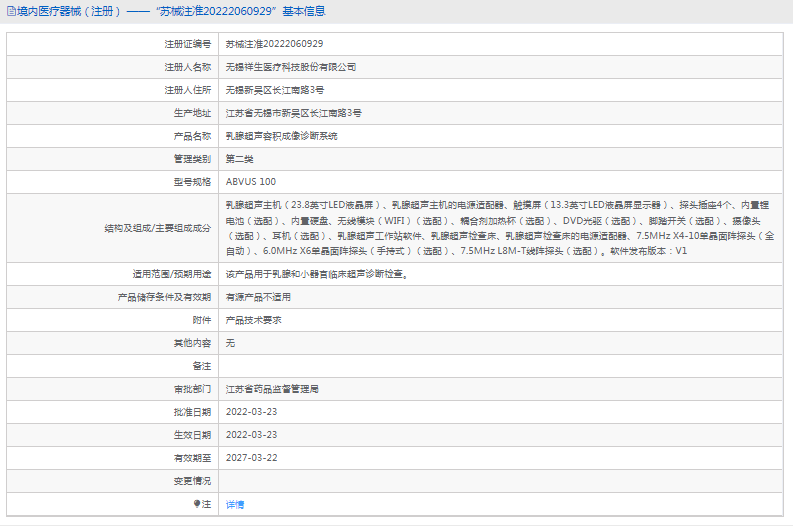Screen dimensions: 793x526
Task: Click the 型号规格 label
Action: (x=192, y=182)
